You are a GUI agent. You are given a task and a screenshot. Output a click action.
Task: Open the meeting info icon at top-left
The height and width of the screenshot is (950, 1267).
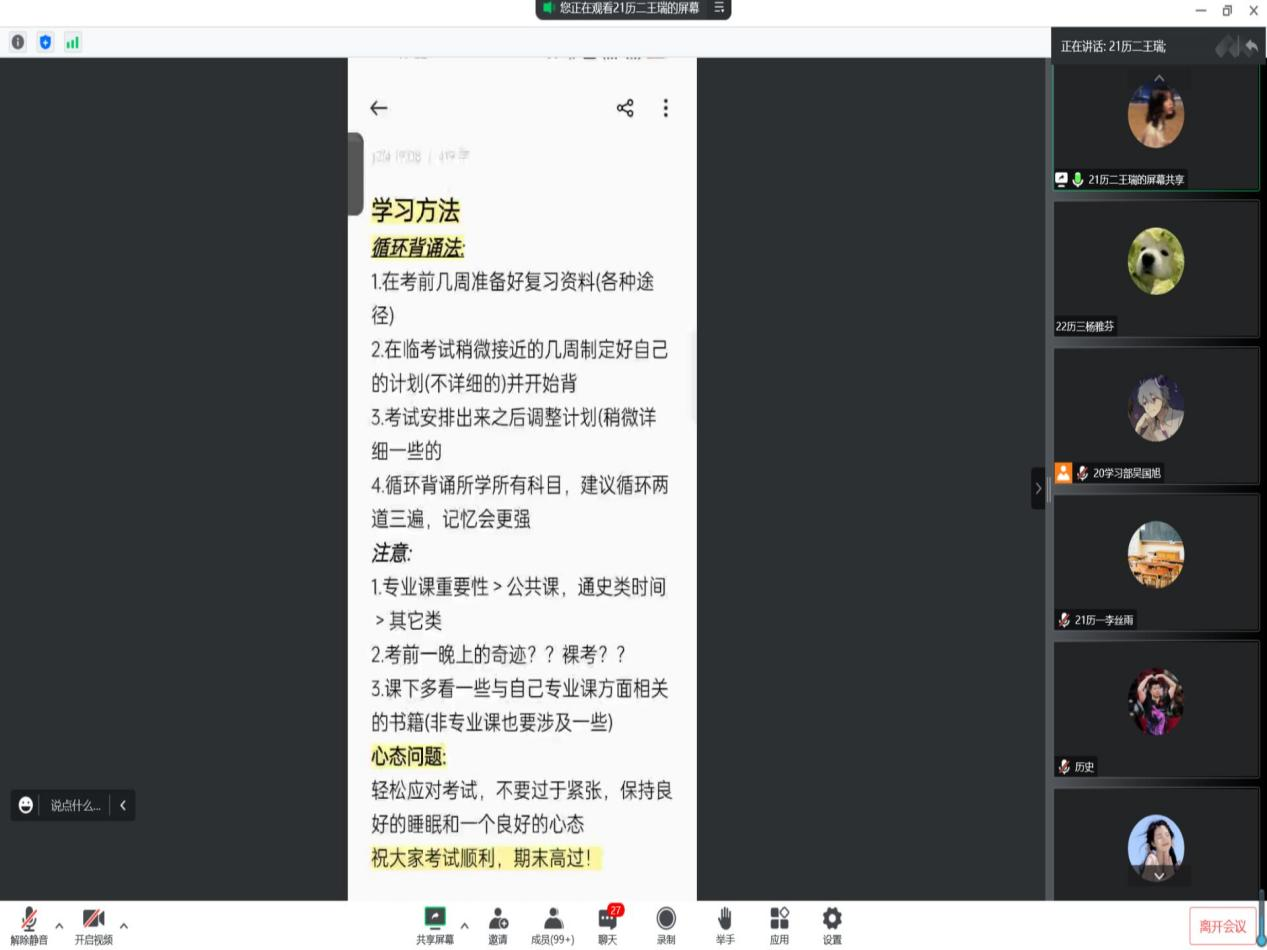pos(18,42)
